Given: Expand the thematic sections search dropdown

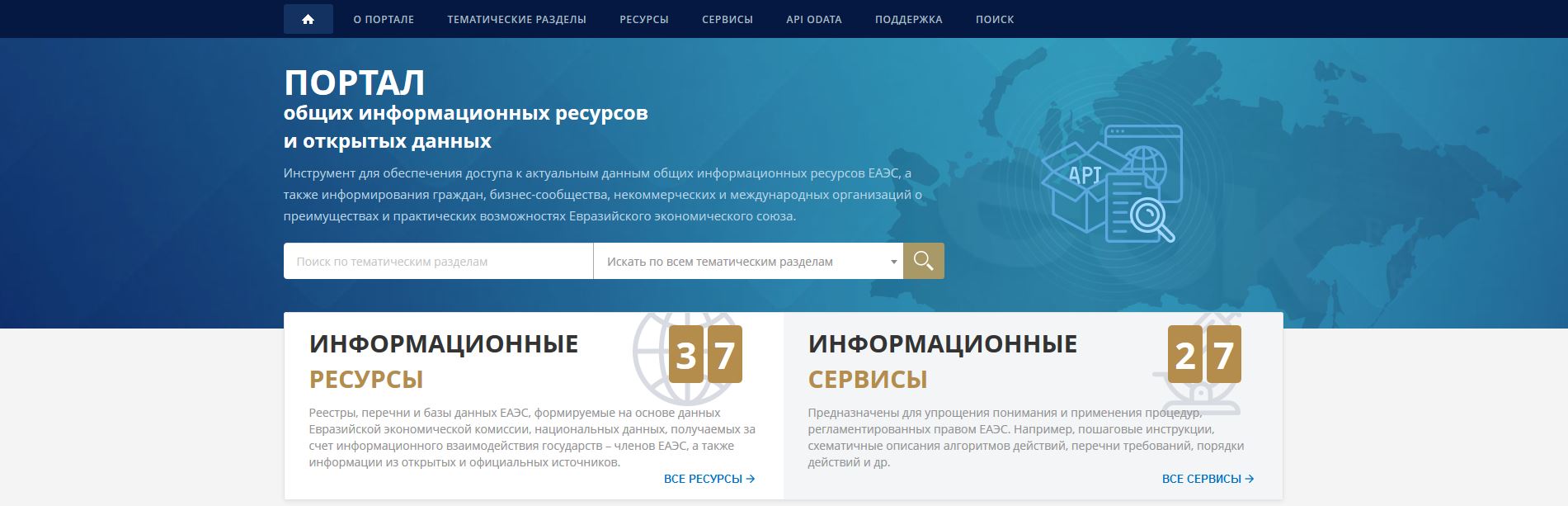Looking at the screenshot, I should pos(748,261).
